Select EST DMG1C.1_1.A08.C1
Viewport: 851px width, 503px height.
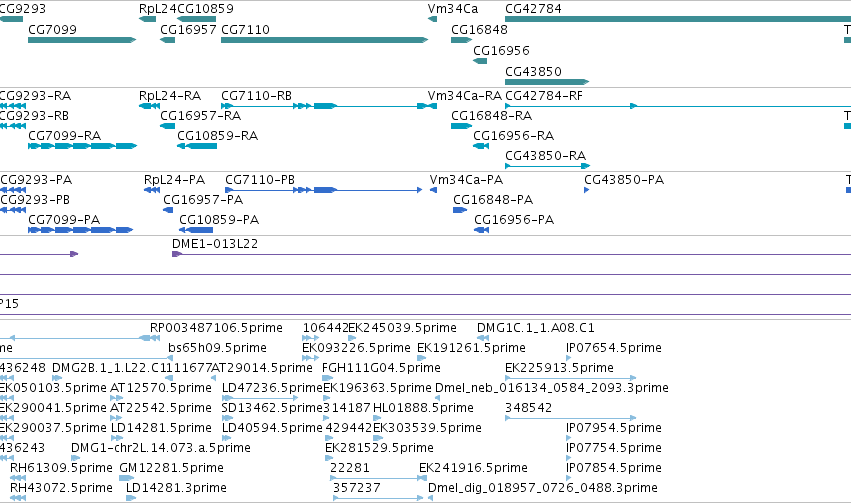(x=536, y=328)
